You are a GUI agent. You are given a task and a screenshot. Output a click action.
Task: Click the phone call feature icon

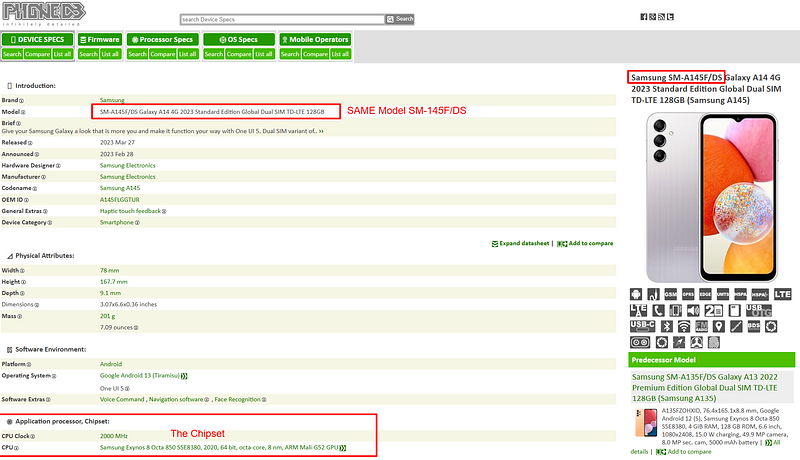(x=658, y=311)
